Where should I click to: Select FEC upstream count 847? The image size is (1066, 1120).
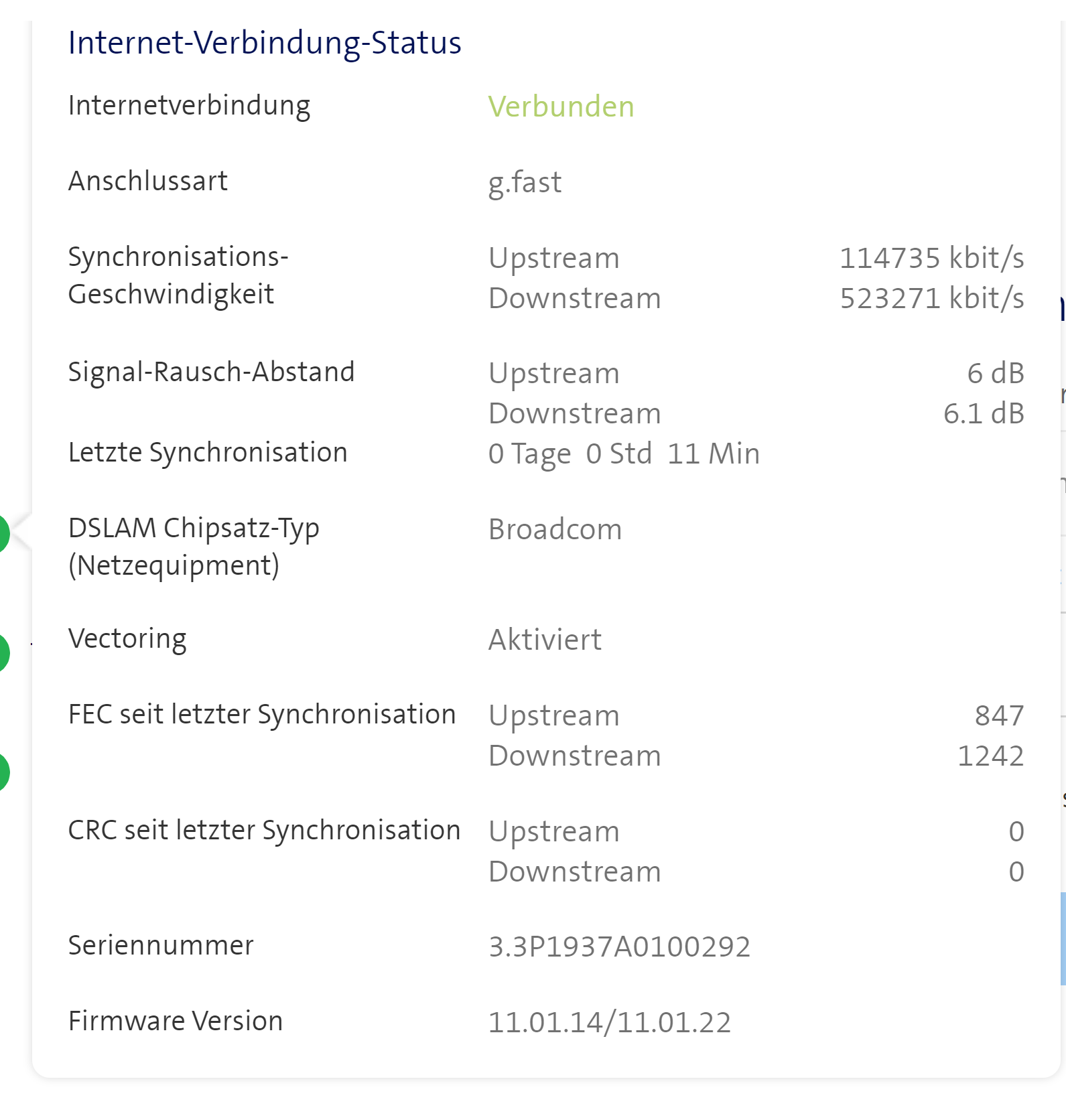pos(999,715)
